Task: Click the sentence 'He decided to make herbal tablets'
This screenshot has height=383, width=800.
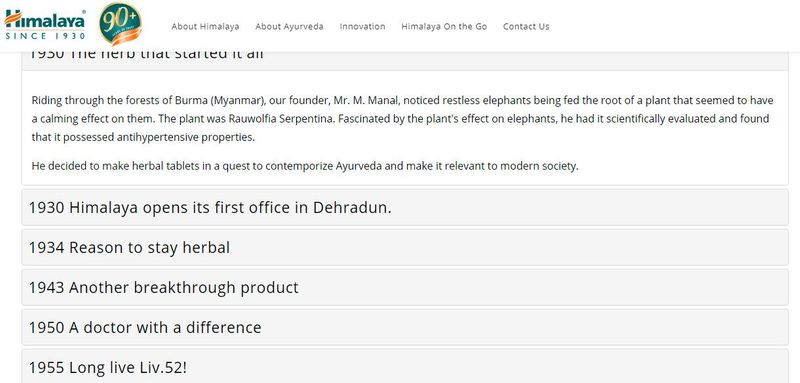Action: point(305,166)
